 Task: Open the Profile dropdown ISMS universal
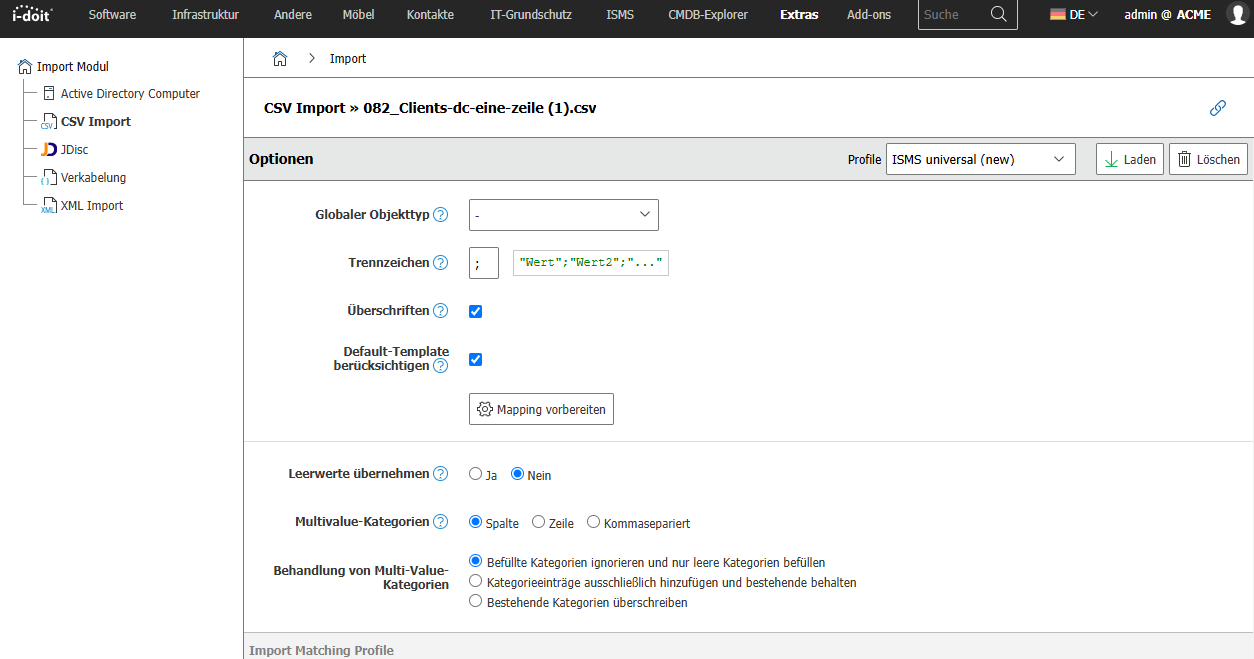pos(981,160)
